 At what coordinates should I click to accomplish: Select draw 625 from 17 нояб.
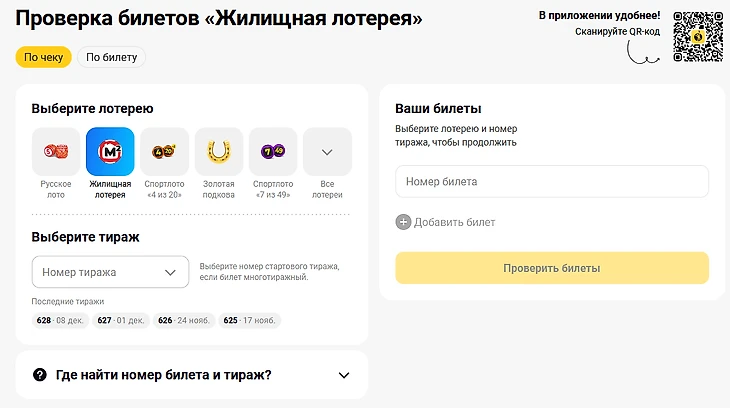[x=250, y=321]
